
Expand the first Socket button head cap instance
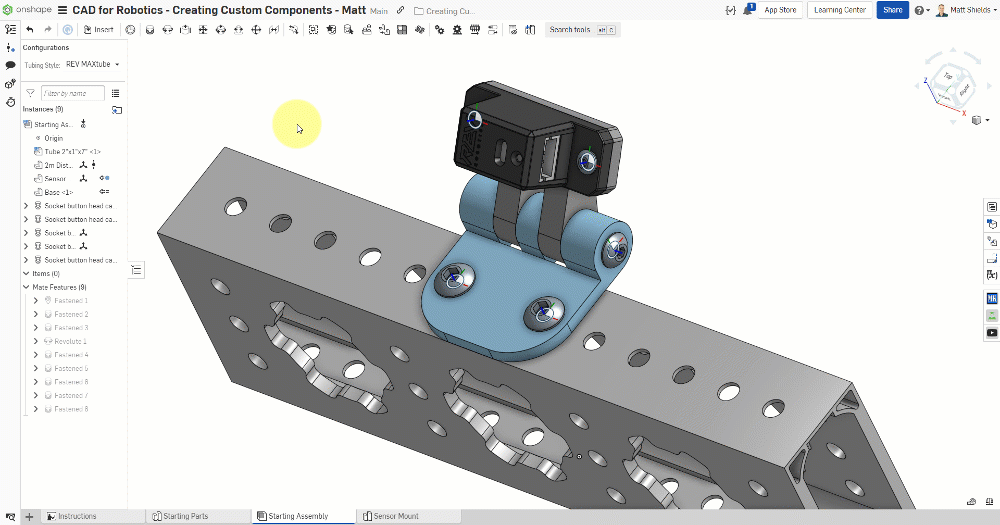coord(26,206)
